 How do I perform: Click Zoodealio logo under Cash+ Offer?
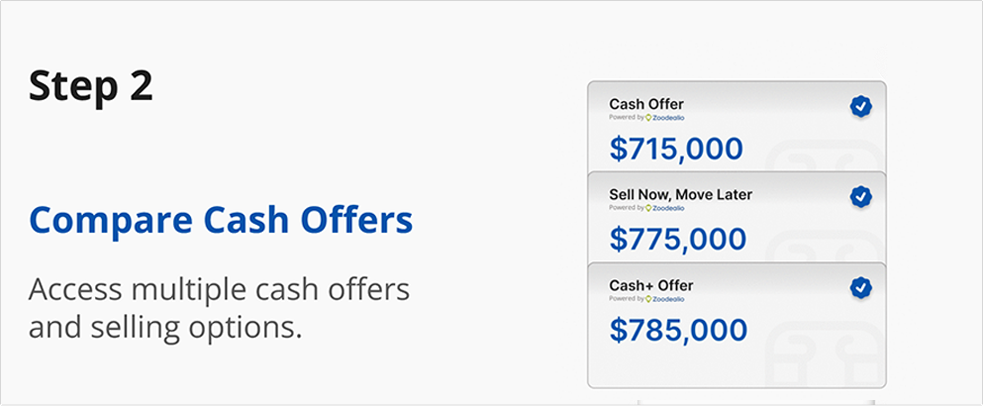click(665, 299)
